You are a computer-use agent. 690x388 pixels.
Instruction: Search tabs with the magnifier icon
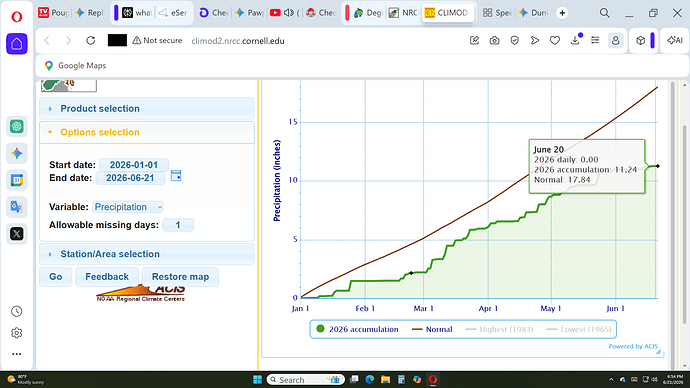tap(605, 13)
